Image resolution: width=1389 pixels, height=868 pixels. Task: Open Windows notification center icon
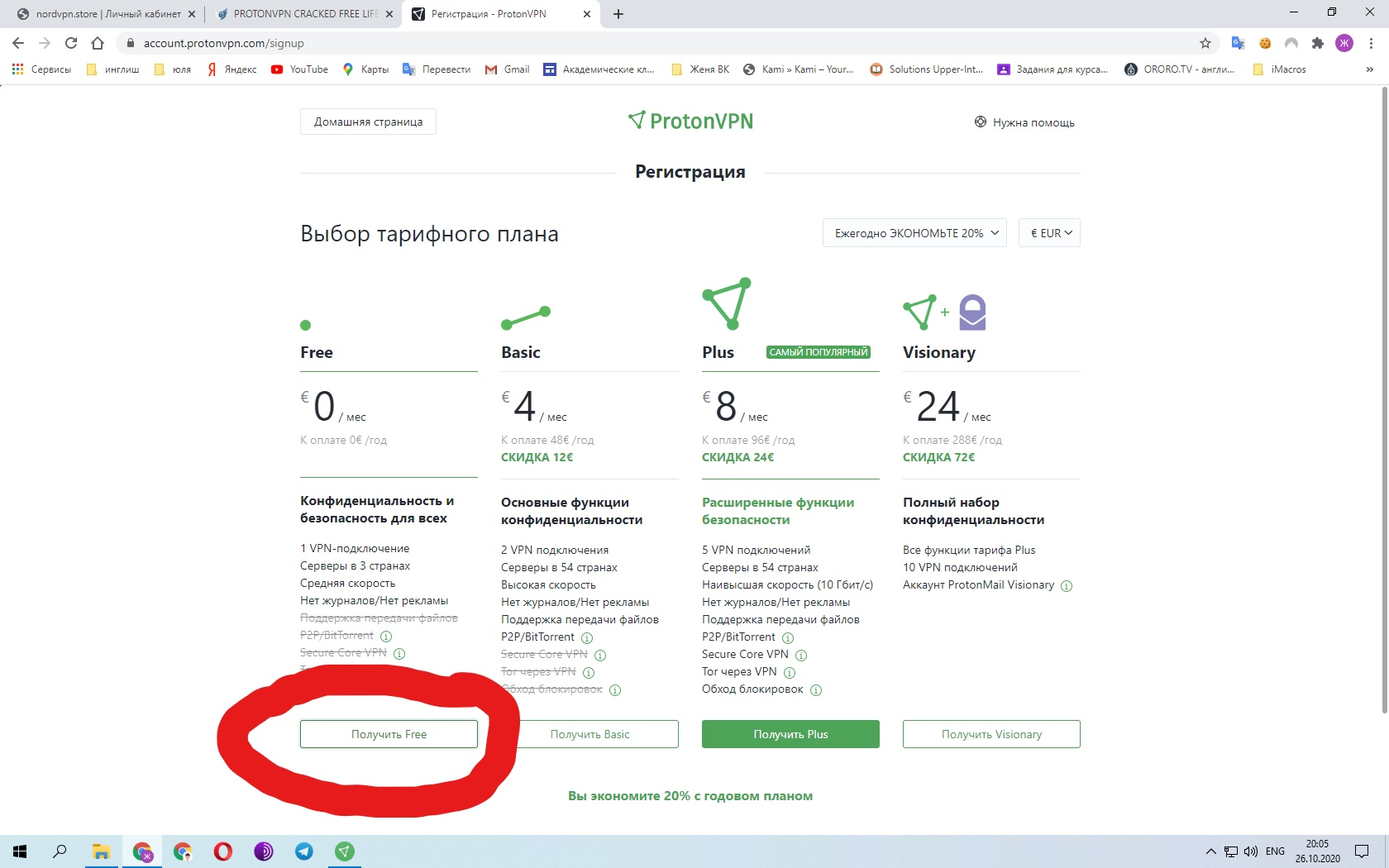pyautogui.click(x=1362, y=851)
